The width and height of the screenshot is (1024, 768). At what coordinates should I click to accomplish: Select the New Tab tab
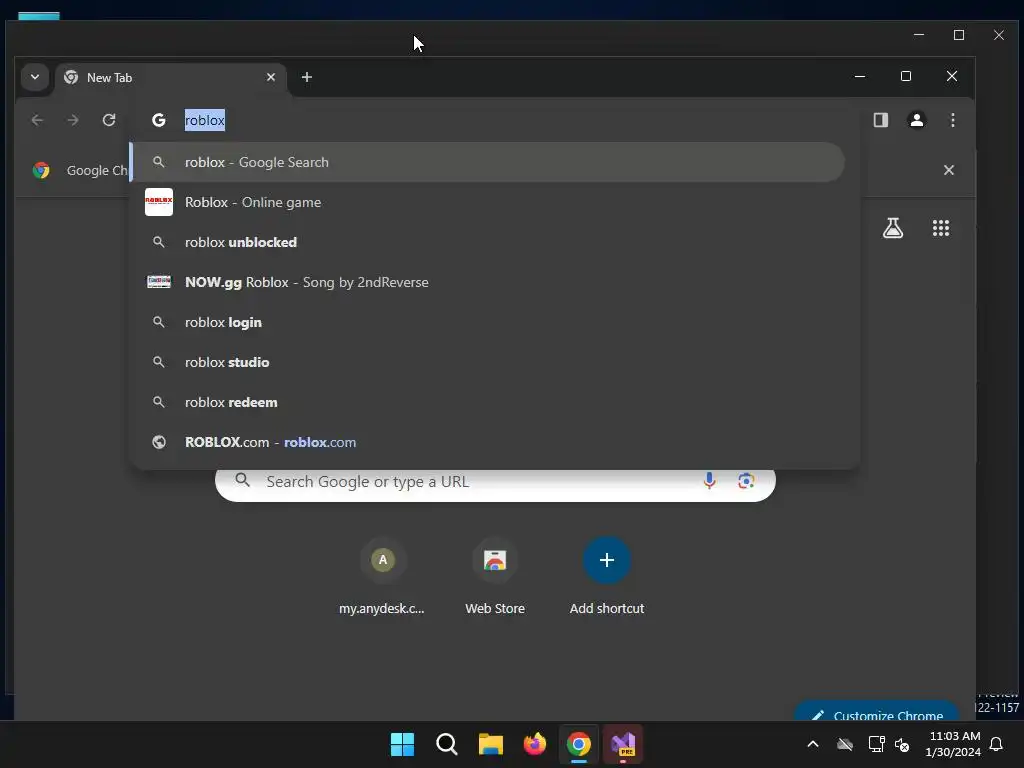[171, 78]
